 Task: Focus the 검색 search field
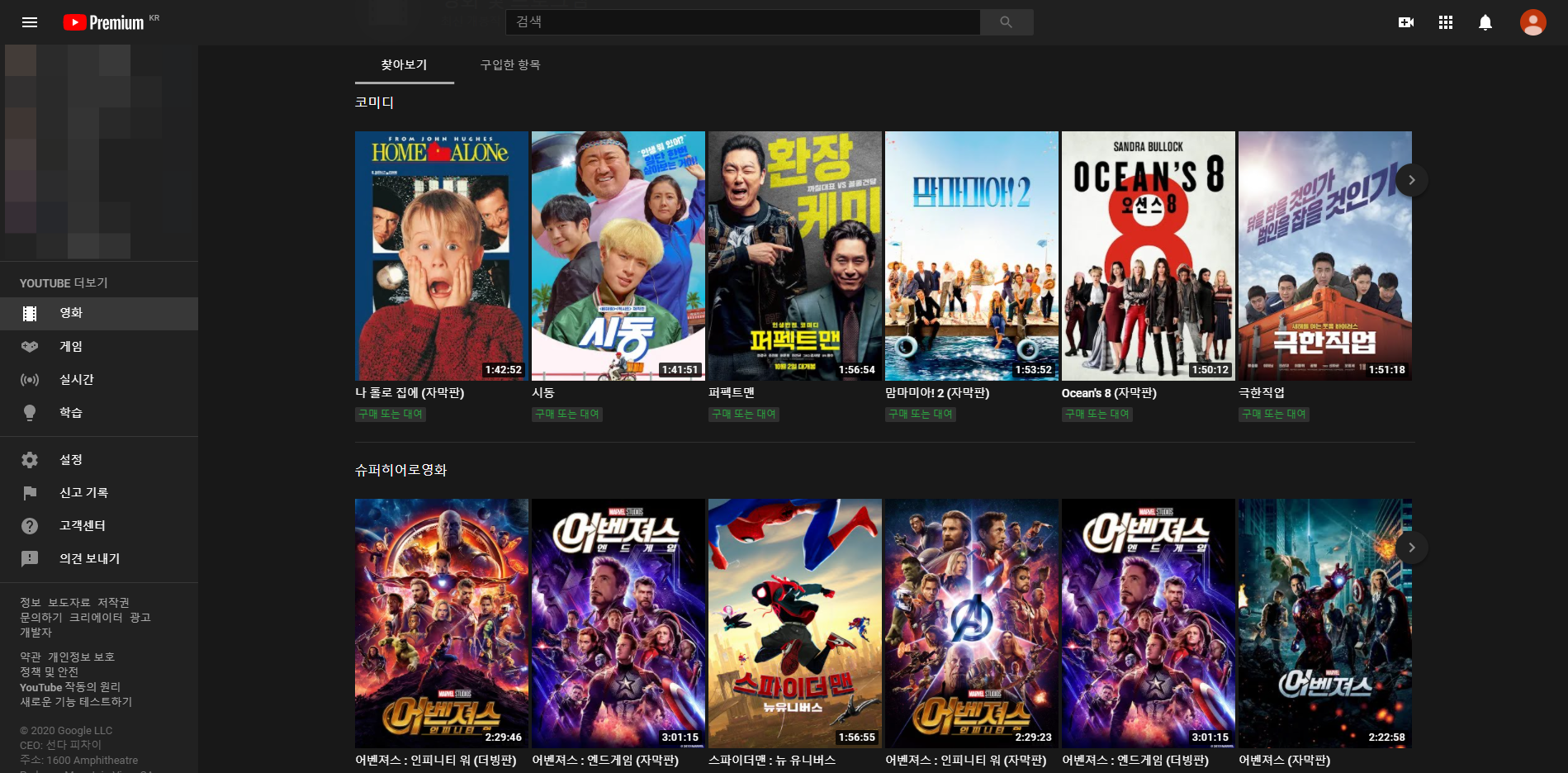tap(742, 22)
